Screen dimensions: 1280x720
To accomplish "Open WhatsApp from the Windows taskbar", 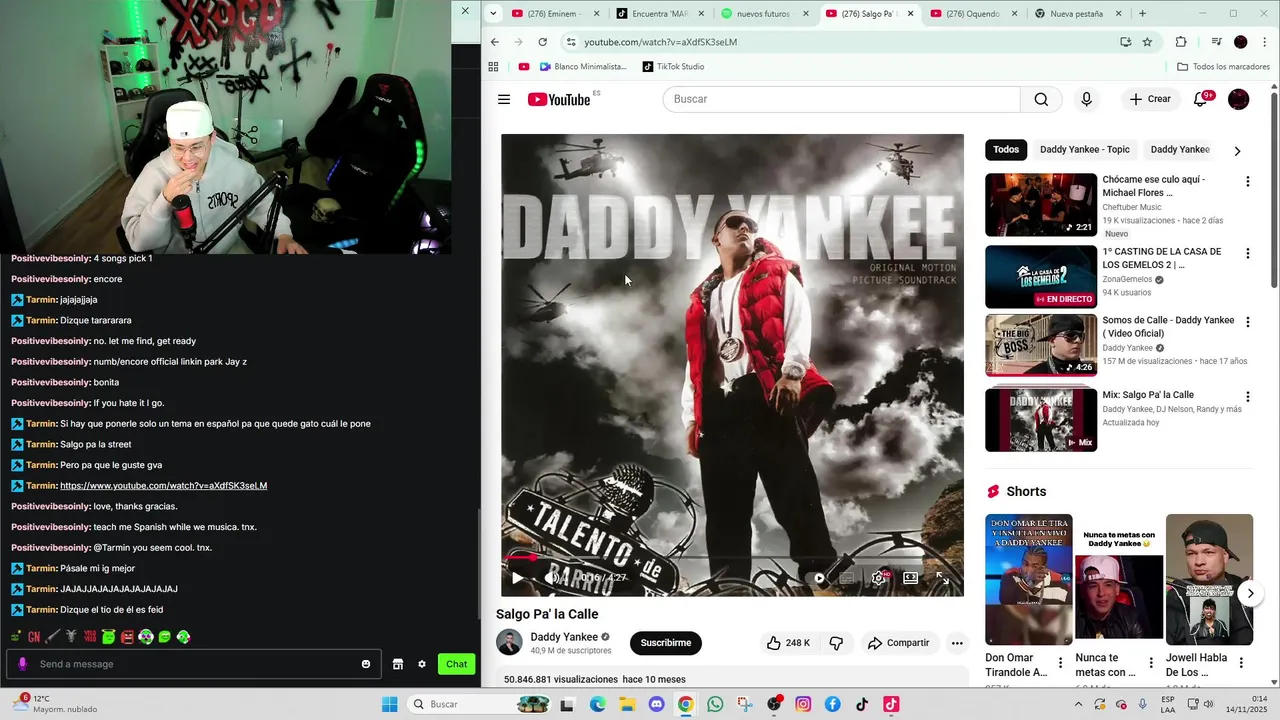I will (x=715, y=704).
